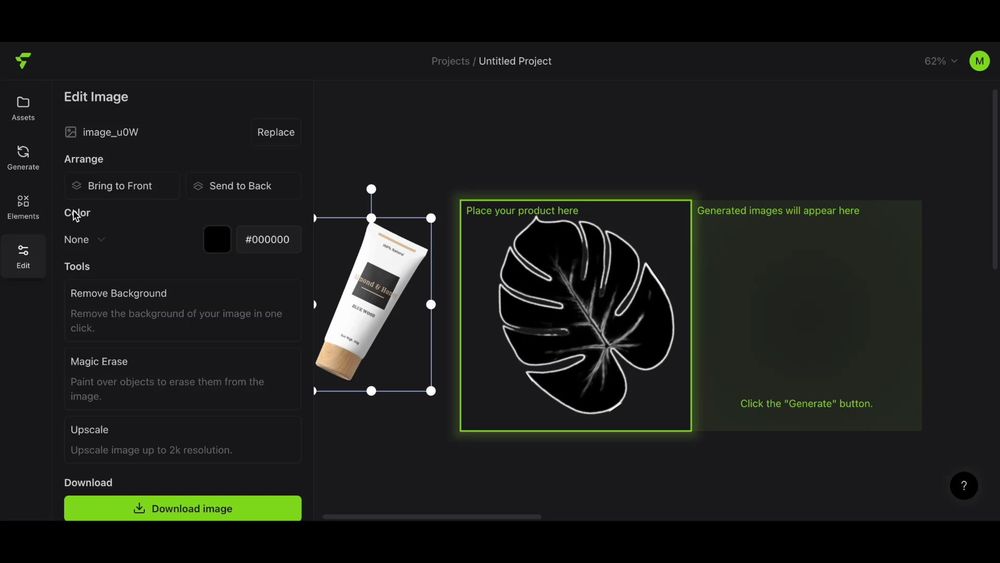
Task: Click the image_u0W file icon
Action: 71,132
